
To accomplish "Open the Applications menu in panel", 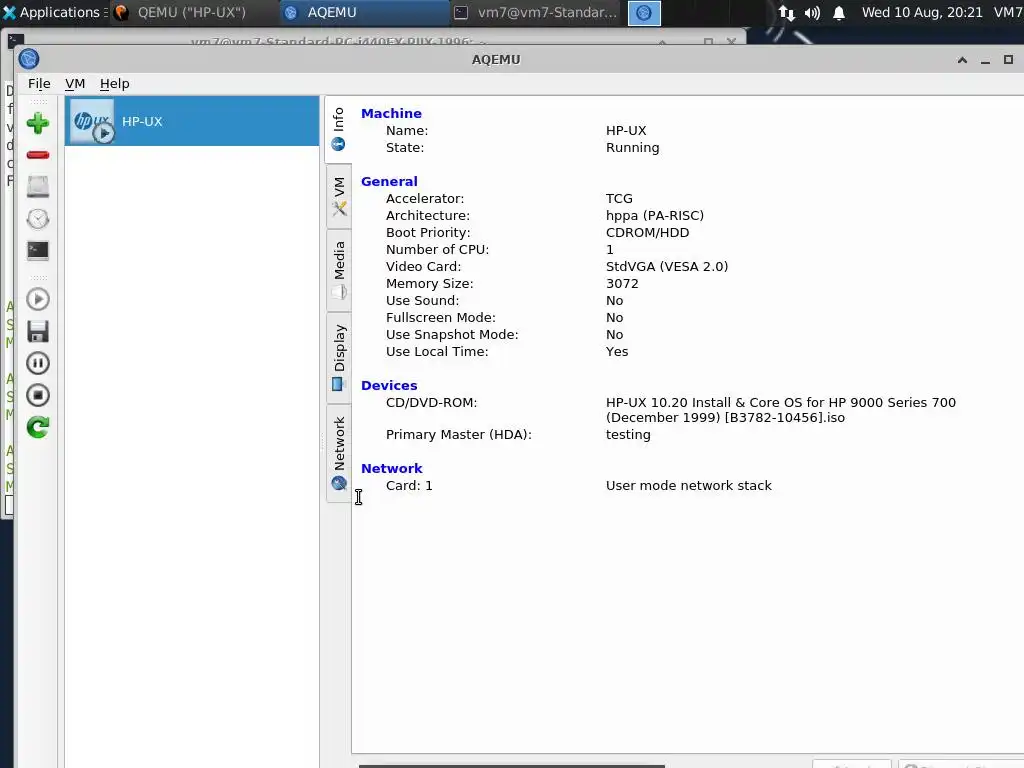I will click(54, 12).
